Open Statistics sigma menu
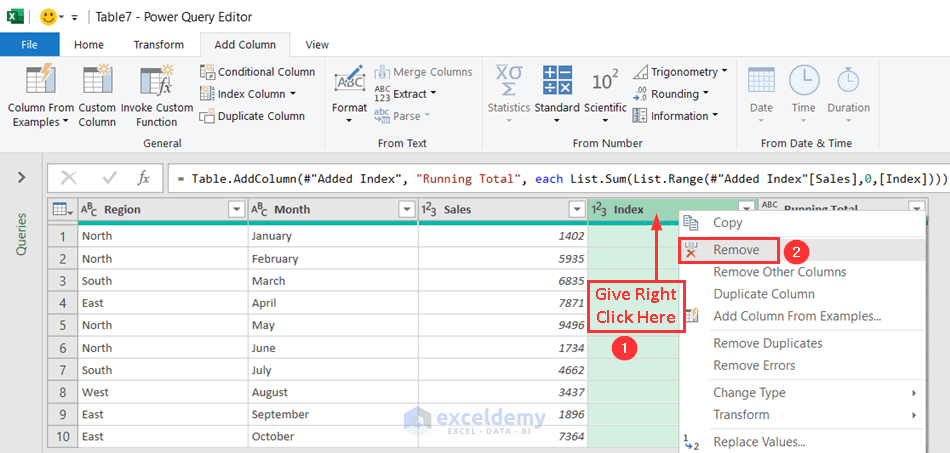This screenshot has width=950, height=453. coord(509,94)
